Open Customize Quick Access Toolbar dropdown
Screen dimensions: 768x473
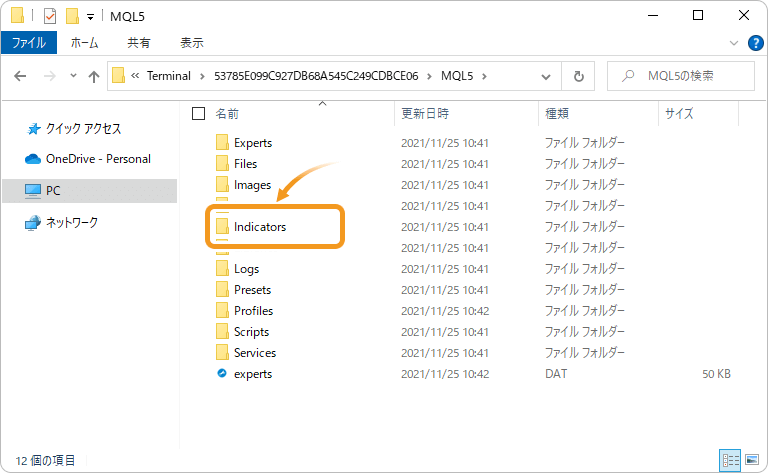coord(90,17)
